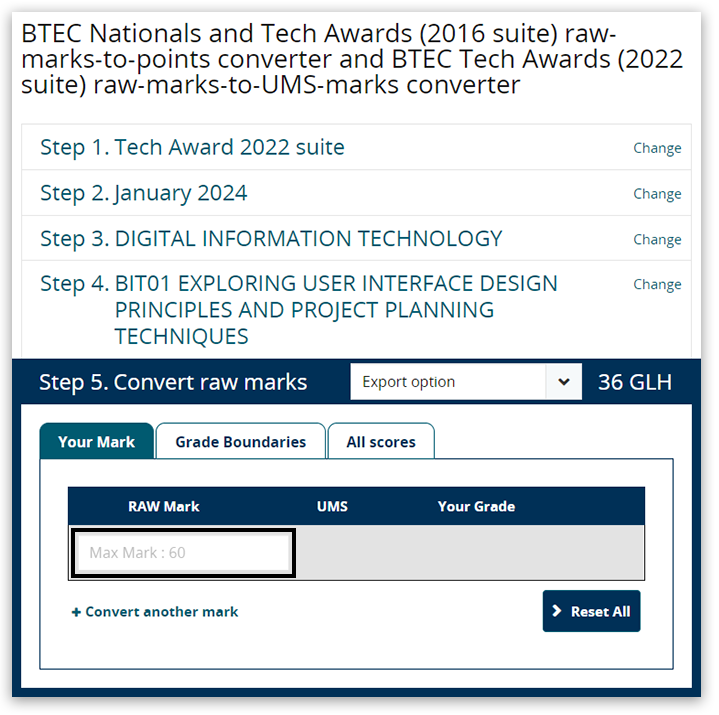719x715 pixels.
Task: Change the Step 3 Digital Information Technology selection
Action: (656, 239)
